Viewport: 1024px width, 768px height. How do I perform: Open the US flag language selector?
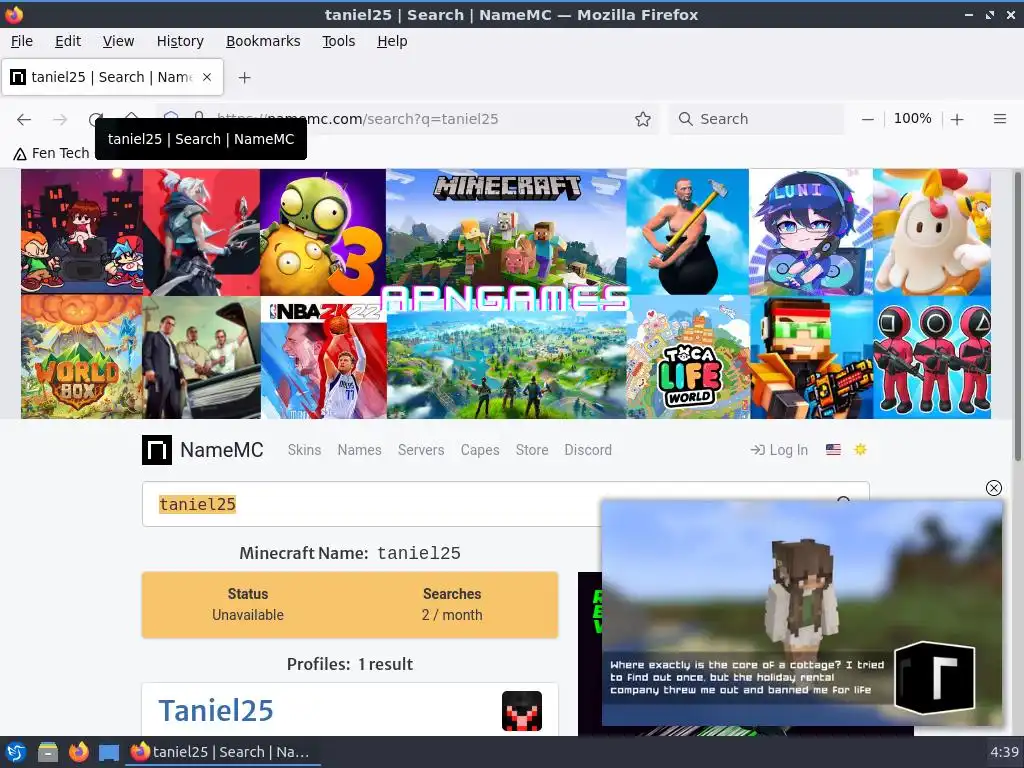point(833,449)
